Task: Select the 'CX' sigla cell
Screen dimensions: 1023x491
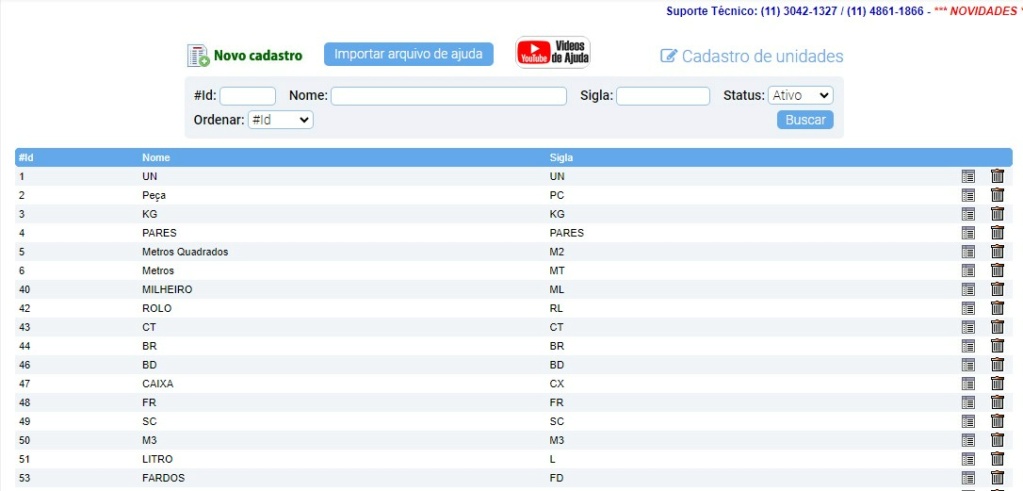Action: (x=557, y=384)
